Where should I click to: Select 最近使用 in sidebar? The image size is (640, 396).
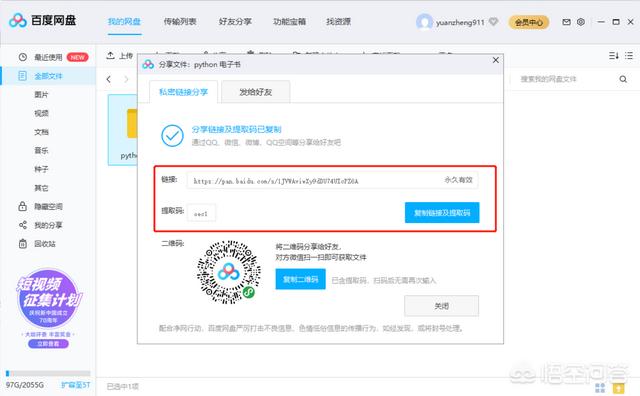coord(48,57)
